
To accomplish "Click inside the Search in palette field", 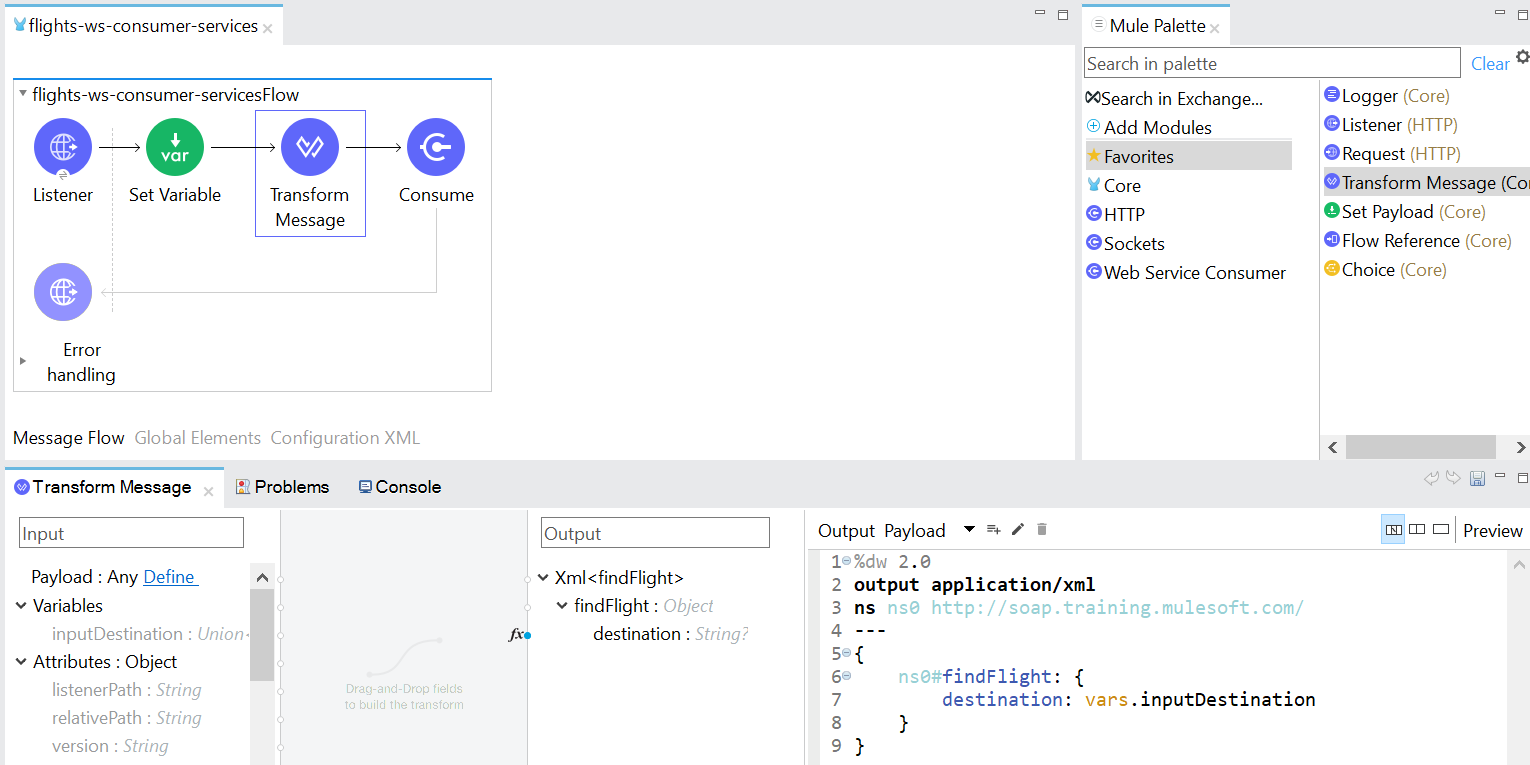I will (1270, 62).
